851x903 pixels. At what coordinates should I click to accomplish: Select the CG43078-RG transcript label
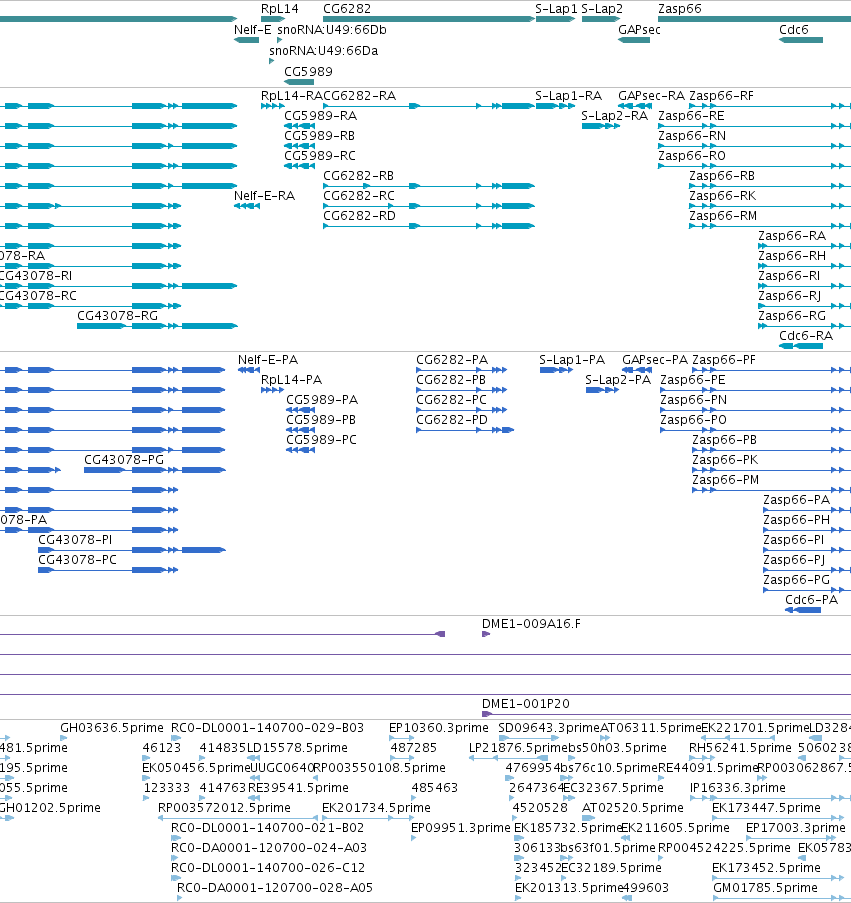click(x=117, y=316)
